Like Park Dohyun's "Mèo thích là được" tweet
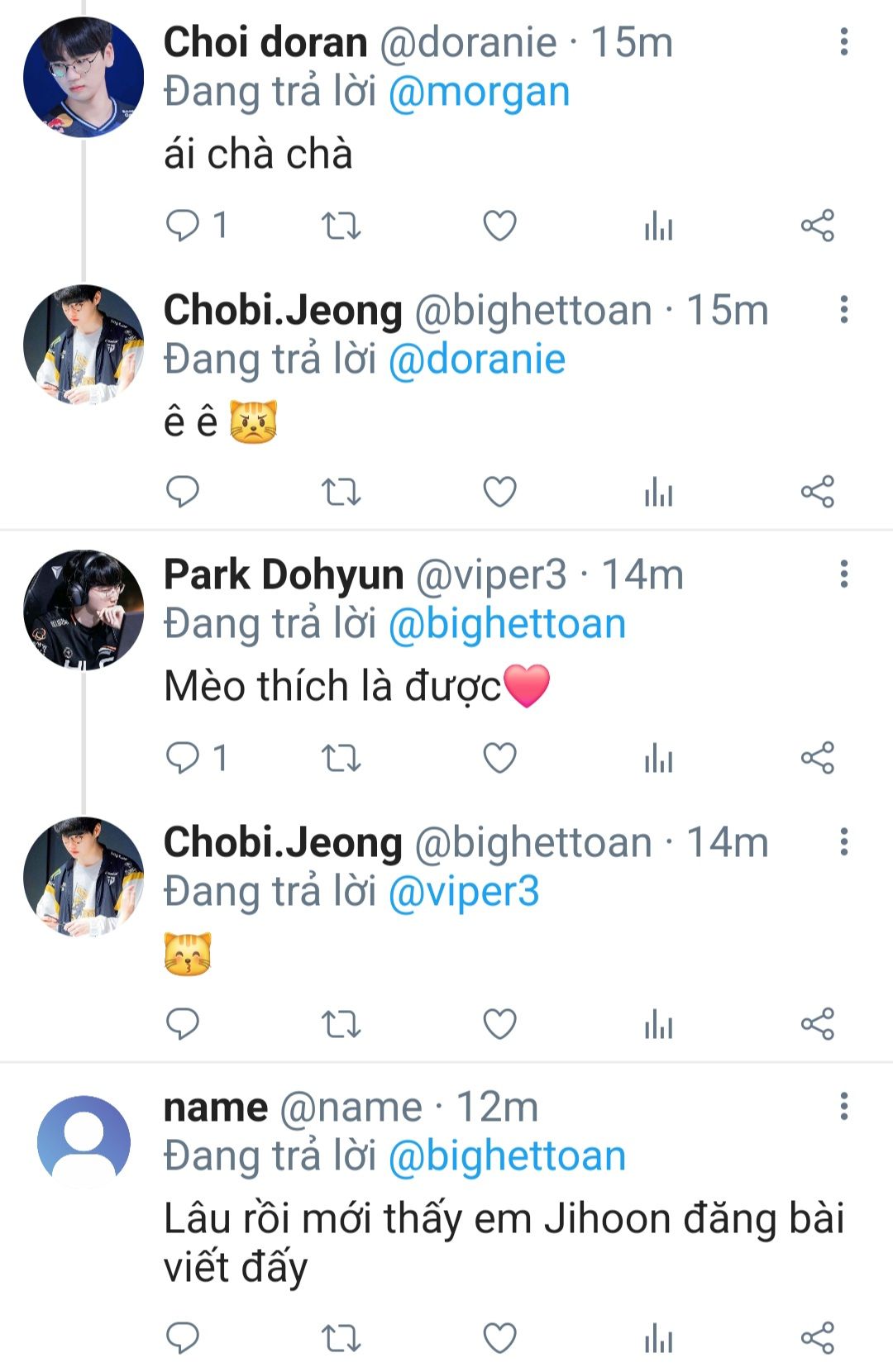The height and width of the screenshot is (1372, 893). (x=499, y=757)
